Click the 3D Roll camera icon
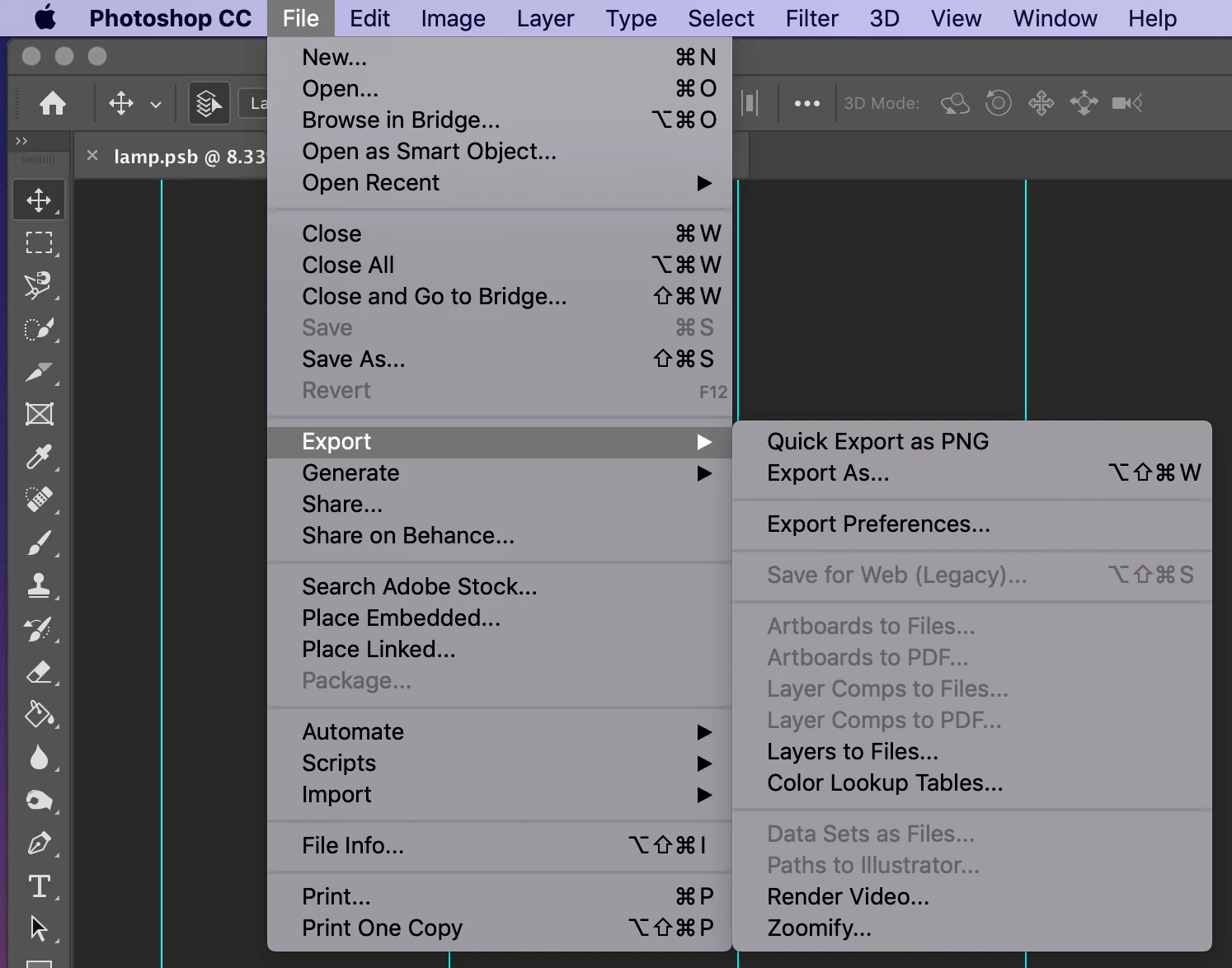 (x=998, y=103)
